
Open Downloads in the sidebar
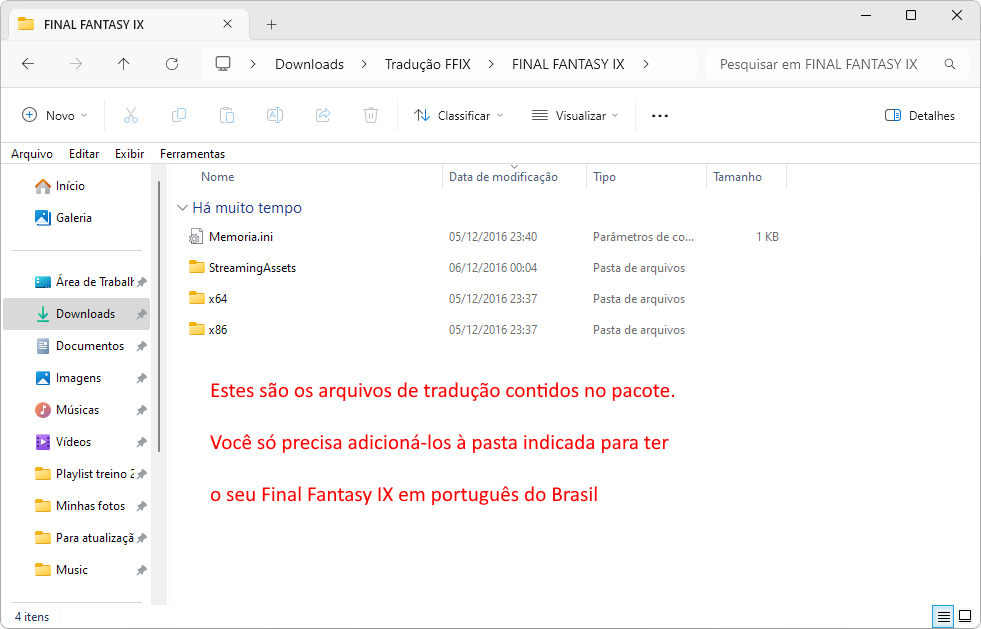76,314
